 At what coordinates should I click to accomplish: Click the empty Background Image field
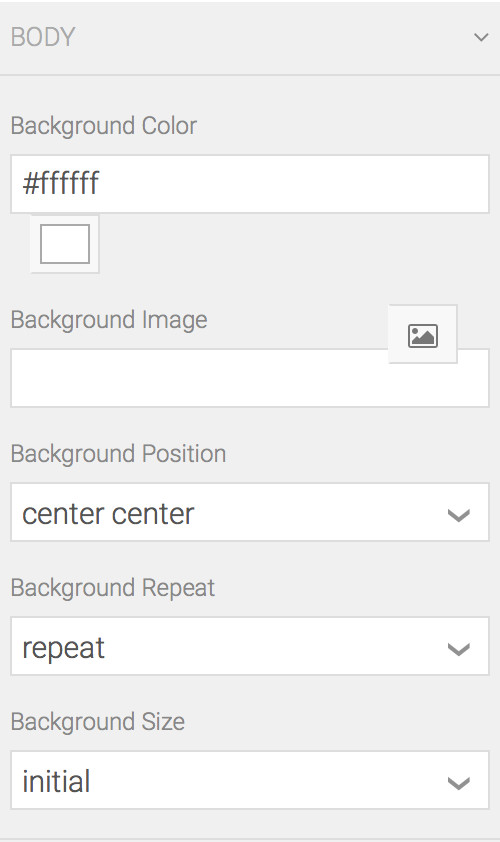[250, 378]
